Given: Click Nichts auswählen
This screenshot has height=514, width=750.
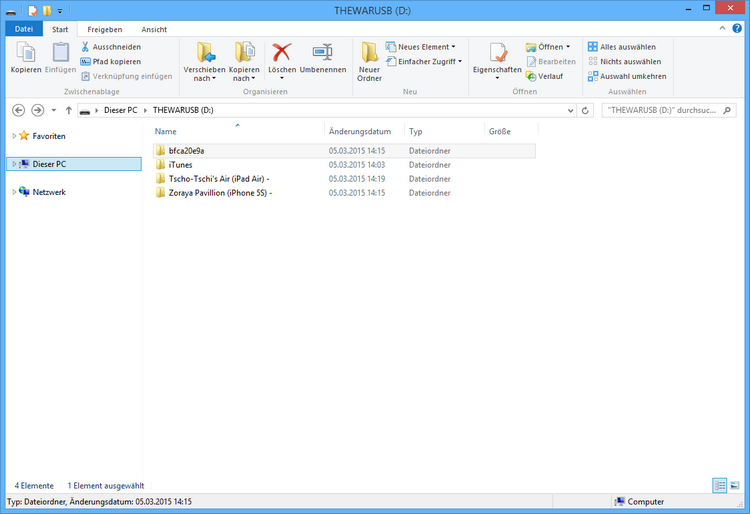Looking at the screenshot, I should click(625, 62).
